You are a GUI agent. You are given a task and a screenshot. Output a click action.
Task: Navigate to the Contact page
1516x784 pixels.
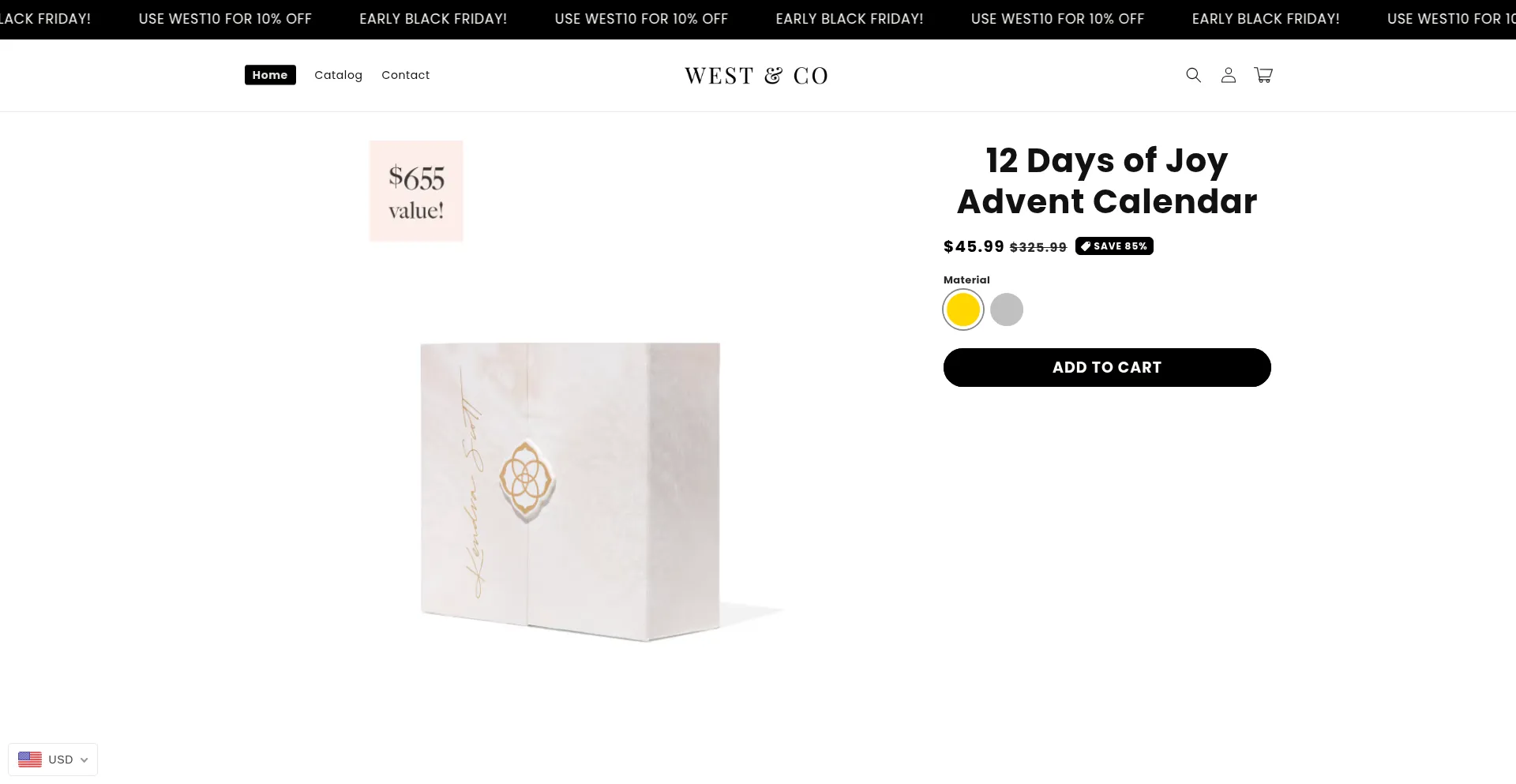click(405, 75)
